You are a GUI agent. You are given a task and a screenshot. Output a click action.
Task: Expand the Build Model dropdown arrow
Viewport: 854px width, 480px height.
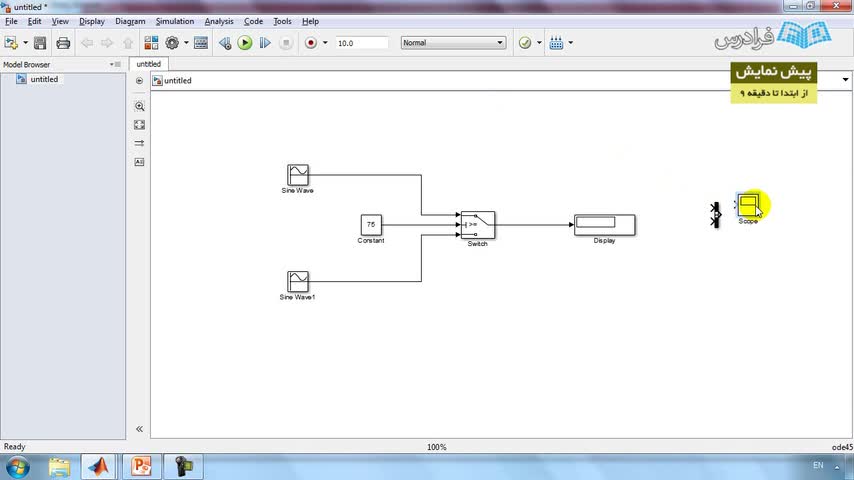(x=571, y=42)
